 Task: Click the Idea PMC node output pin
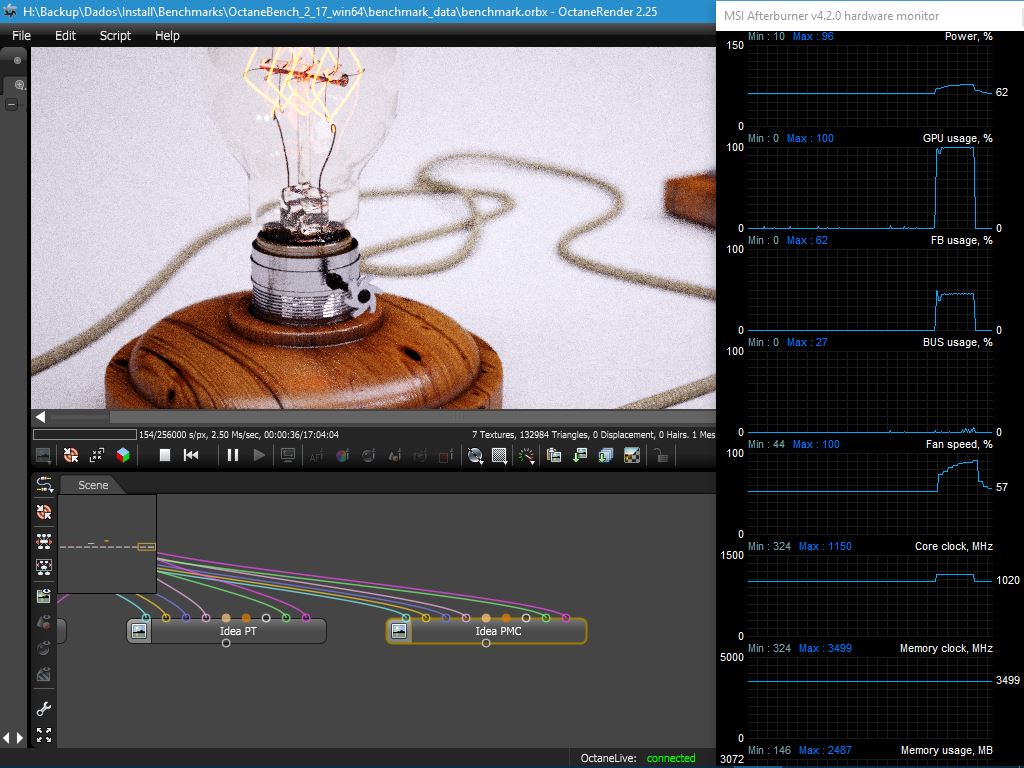tap(486, 643)
